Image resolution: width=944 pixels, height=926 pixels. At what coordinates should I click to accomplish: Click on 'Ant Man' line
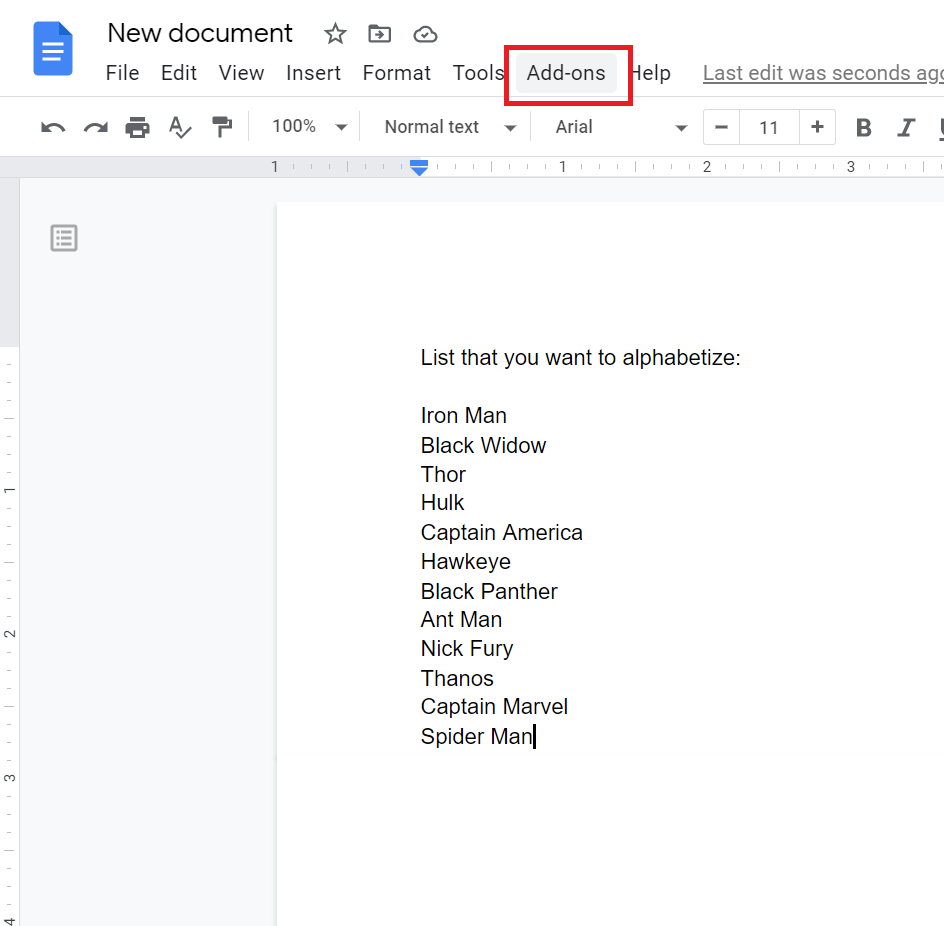tap(461, 620)
